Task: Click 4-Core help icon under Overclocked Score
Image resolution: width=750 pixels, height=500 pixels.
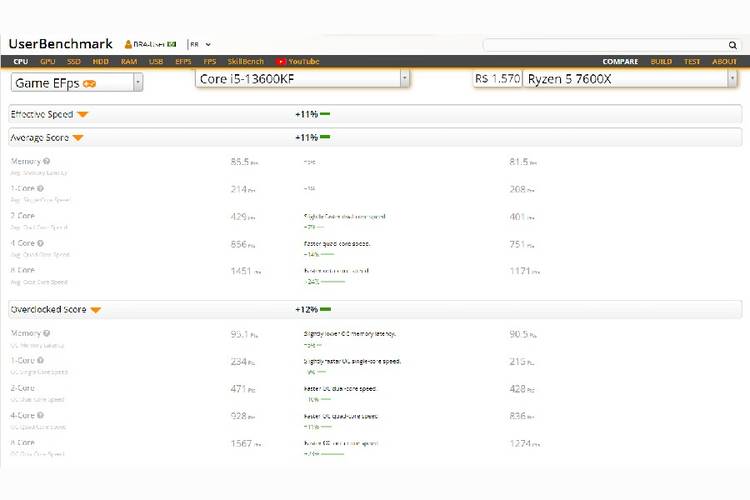Action: [x=40, y=415]
